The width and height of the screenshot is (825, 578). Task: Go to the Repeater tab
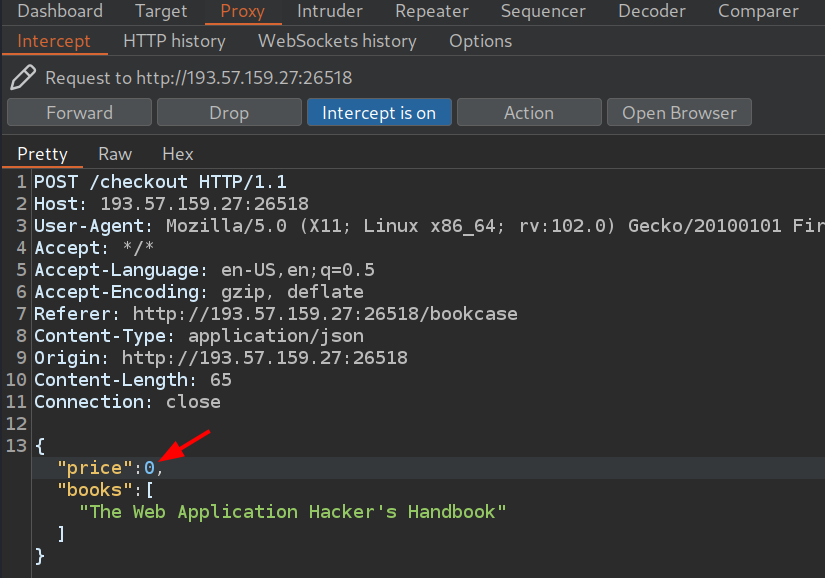coord(432,12)
